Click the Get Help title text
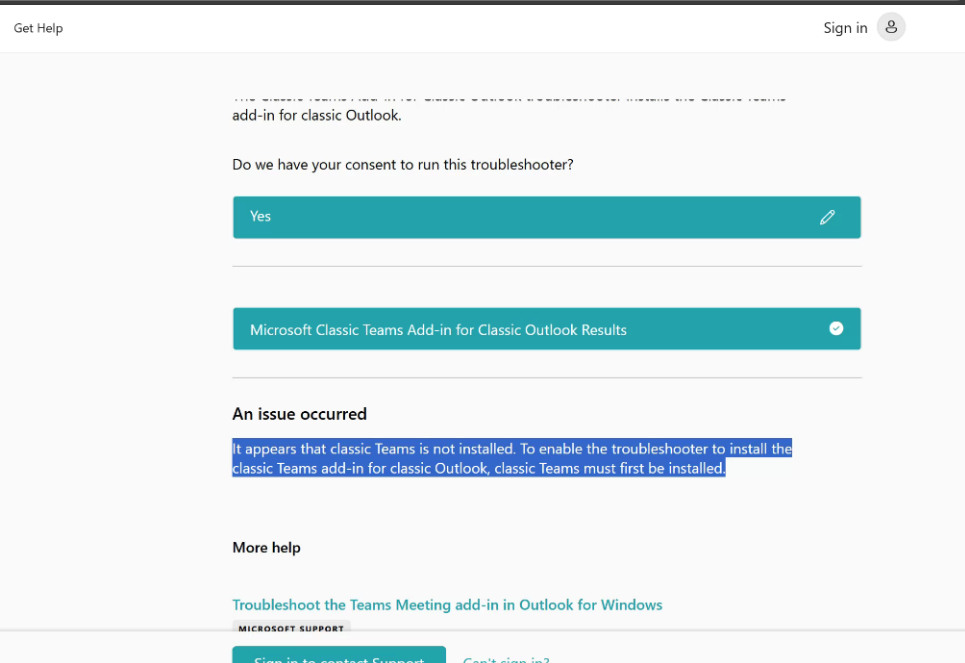The height and width of the screenshot is (663, 965). (38, 28)
